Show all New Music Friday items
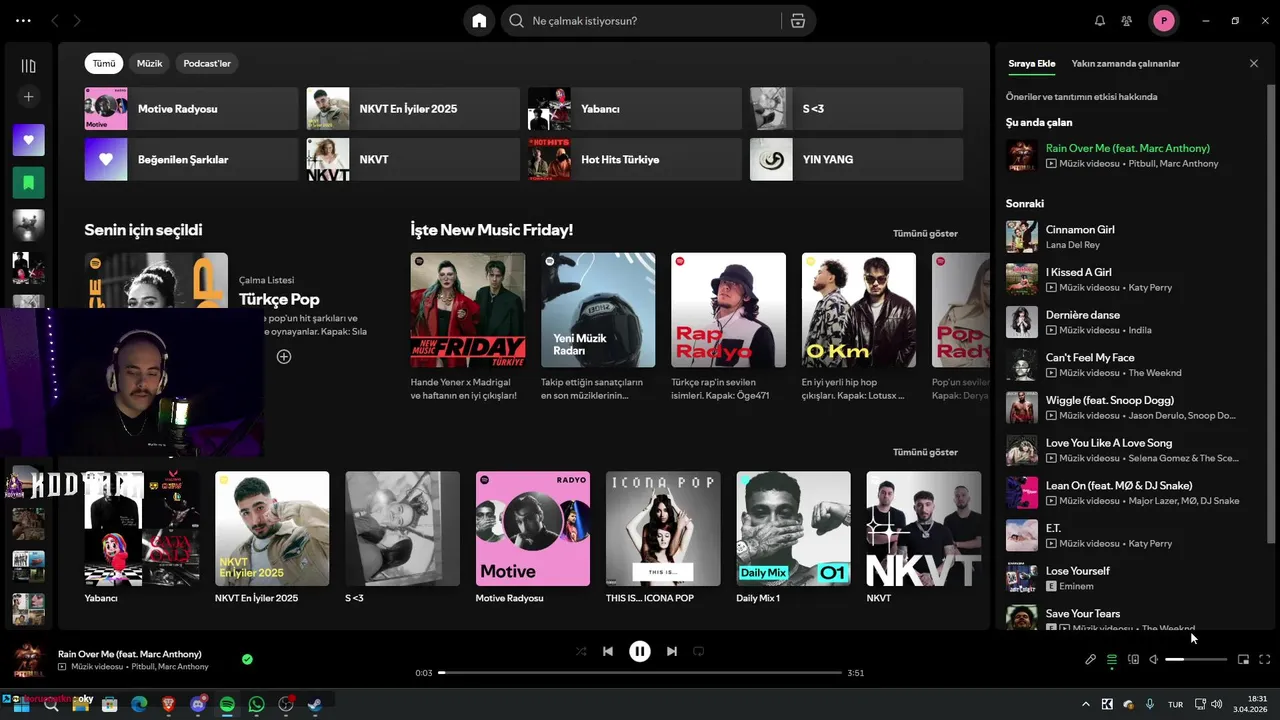1280x720 pixels. (925, 233)
